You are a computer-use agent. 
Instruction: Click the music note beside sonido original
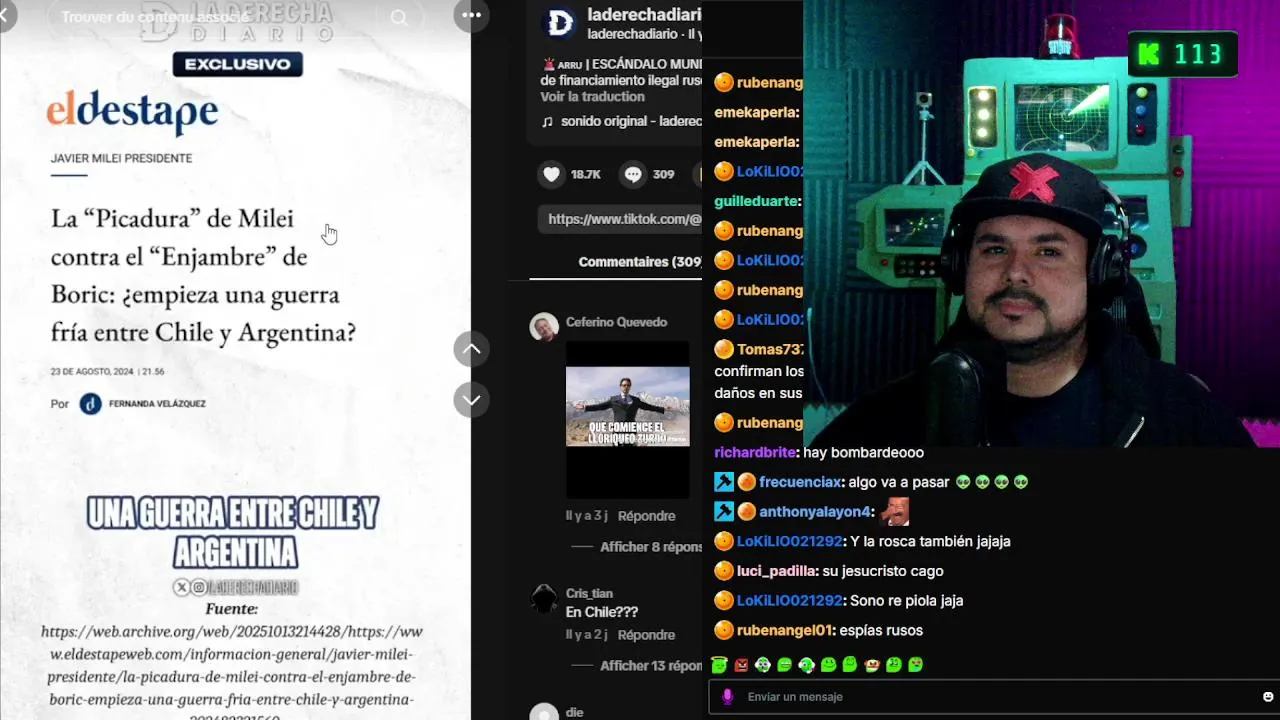(x=547, y=122)
